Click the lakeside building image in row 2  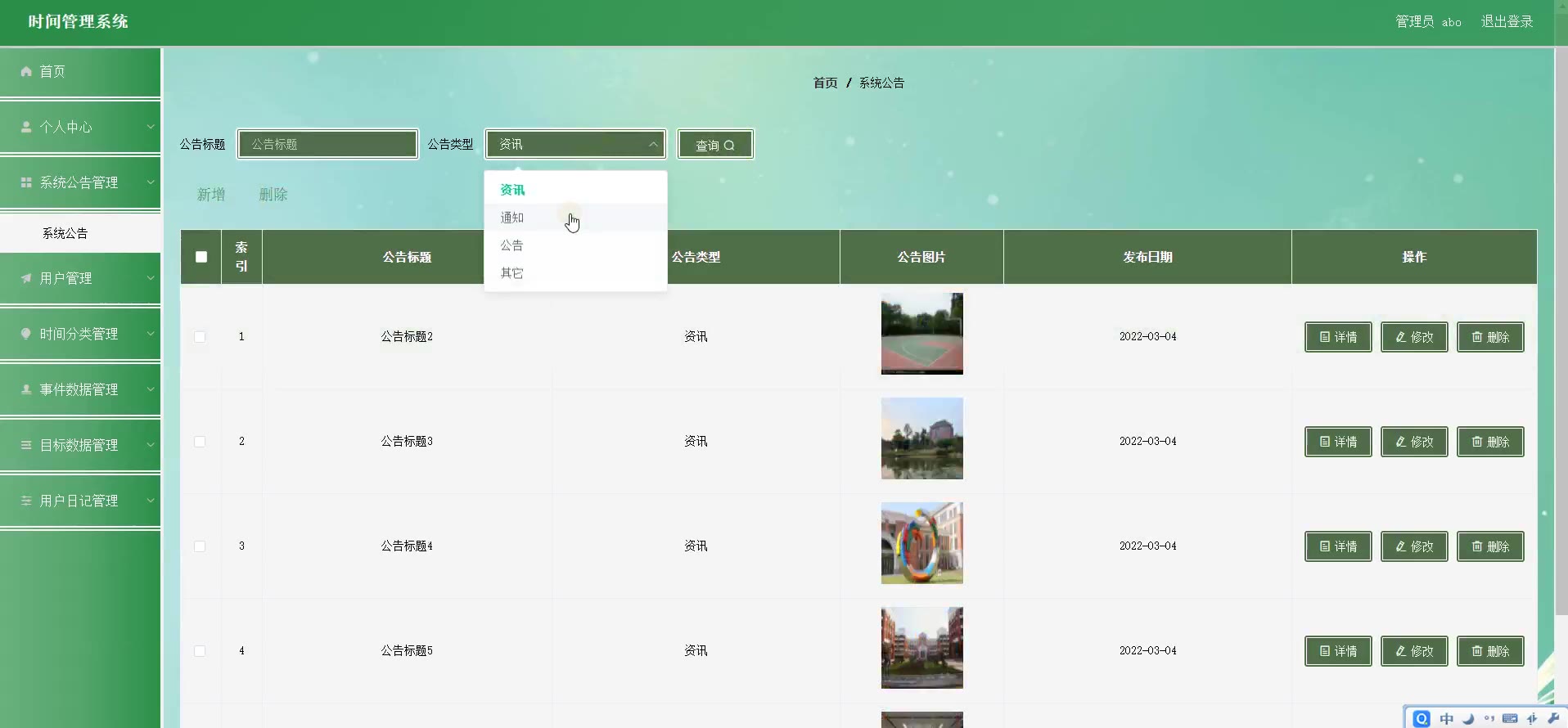pyautogui.click(x=921, y=438)
